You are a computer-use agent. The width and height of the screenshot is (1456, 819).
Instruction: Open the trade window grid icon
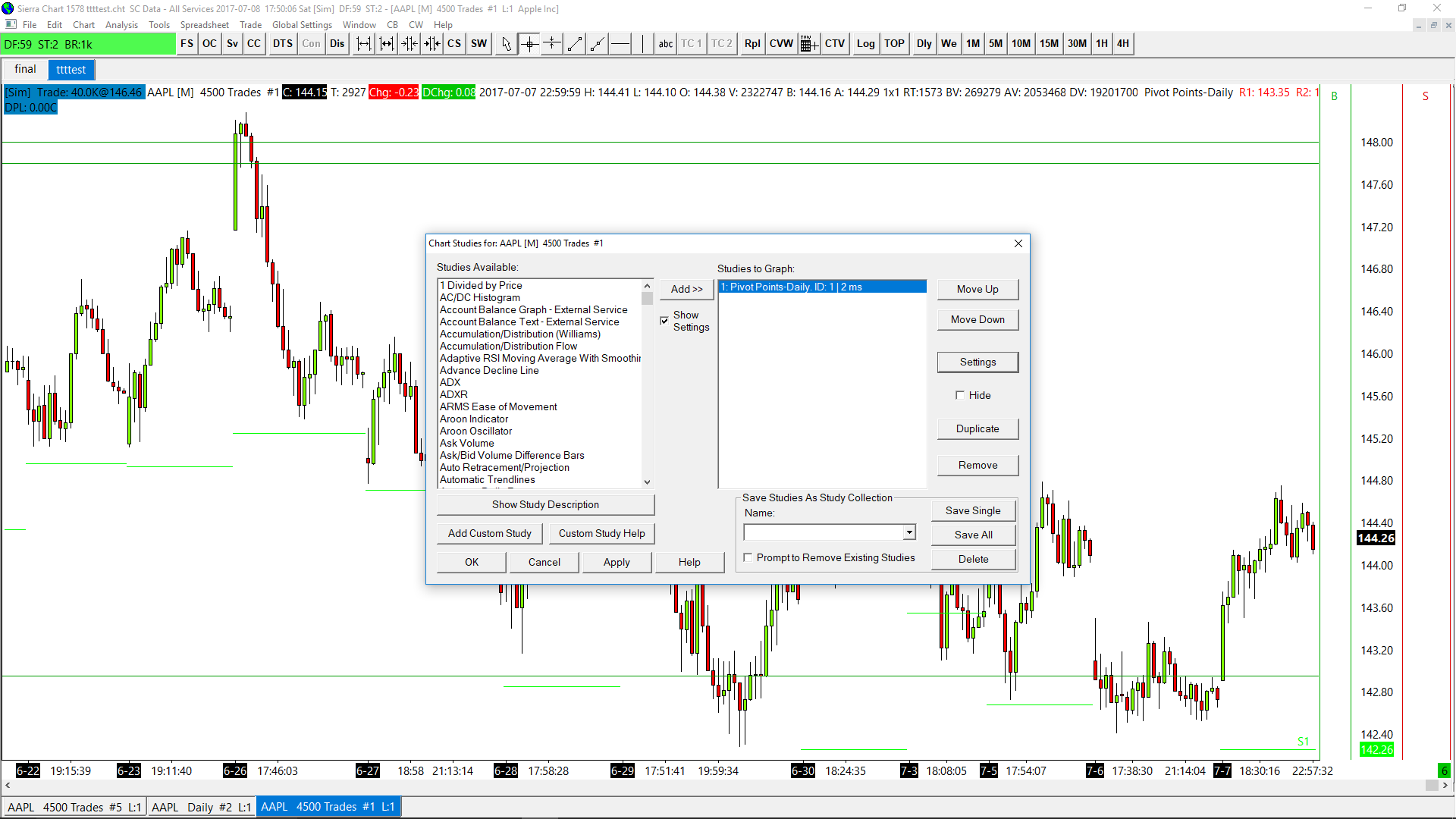[808, 44]
